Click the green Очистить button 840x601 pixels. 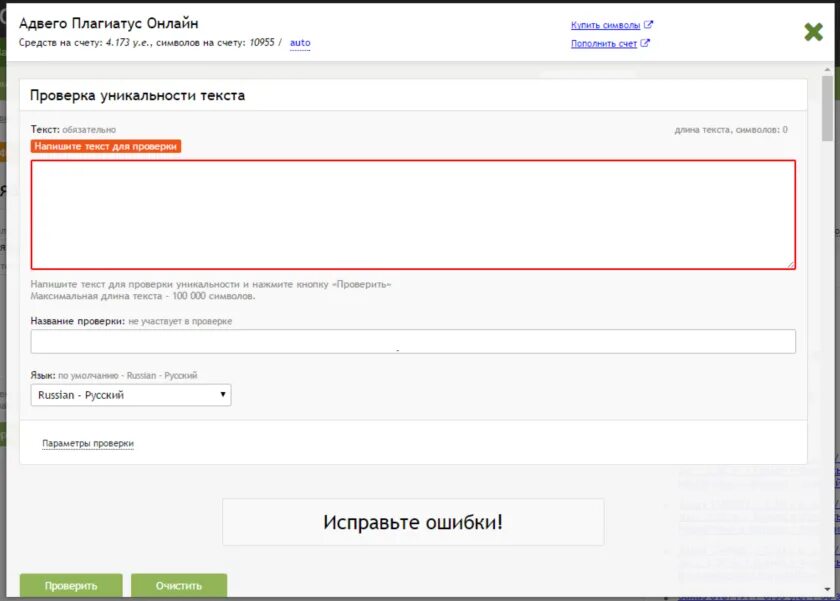179,585
